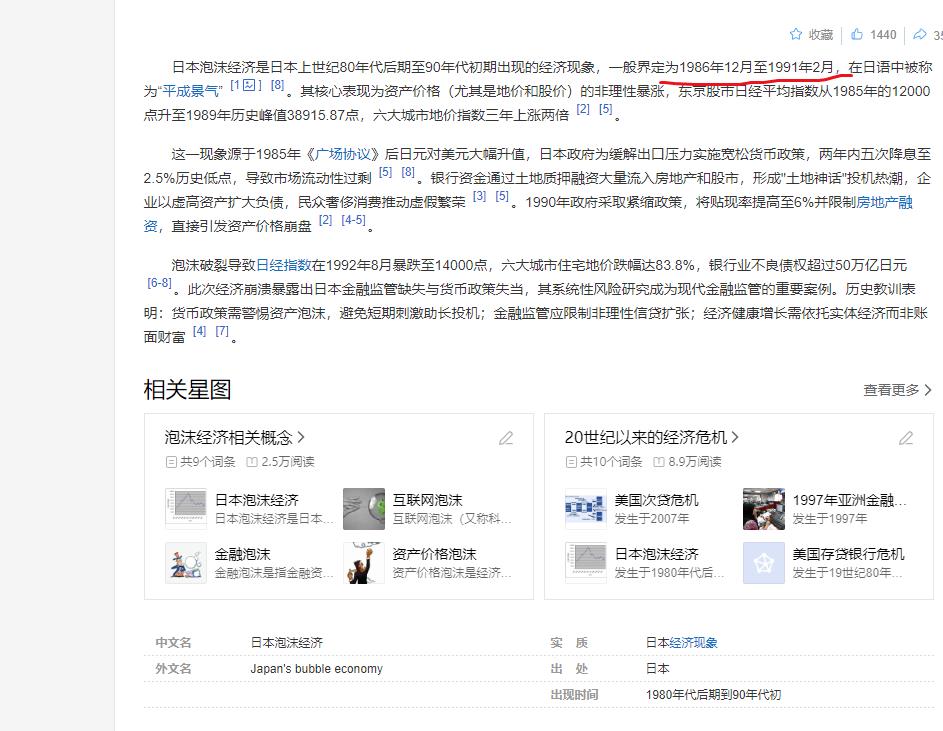943x731 pixels.
Task: Click the share arrow icon
Action: point(920,34)
